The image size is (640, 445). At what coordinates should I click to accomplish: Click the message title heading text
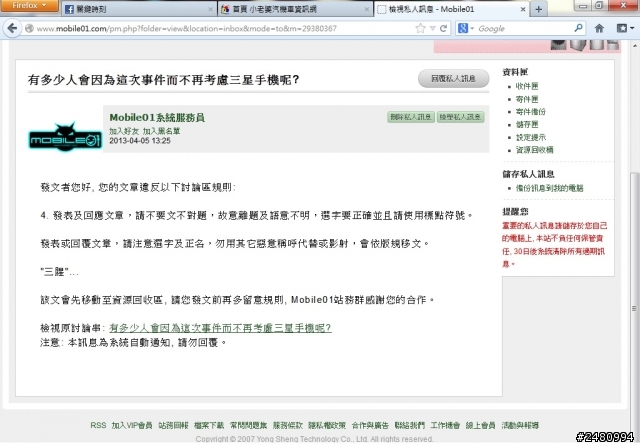point(164,79)
